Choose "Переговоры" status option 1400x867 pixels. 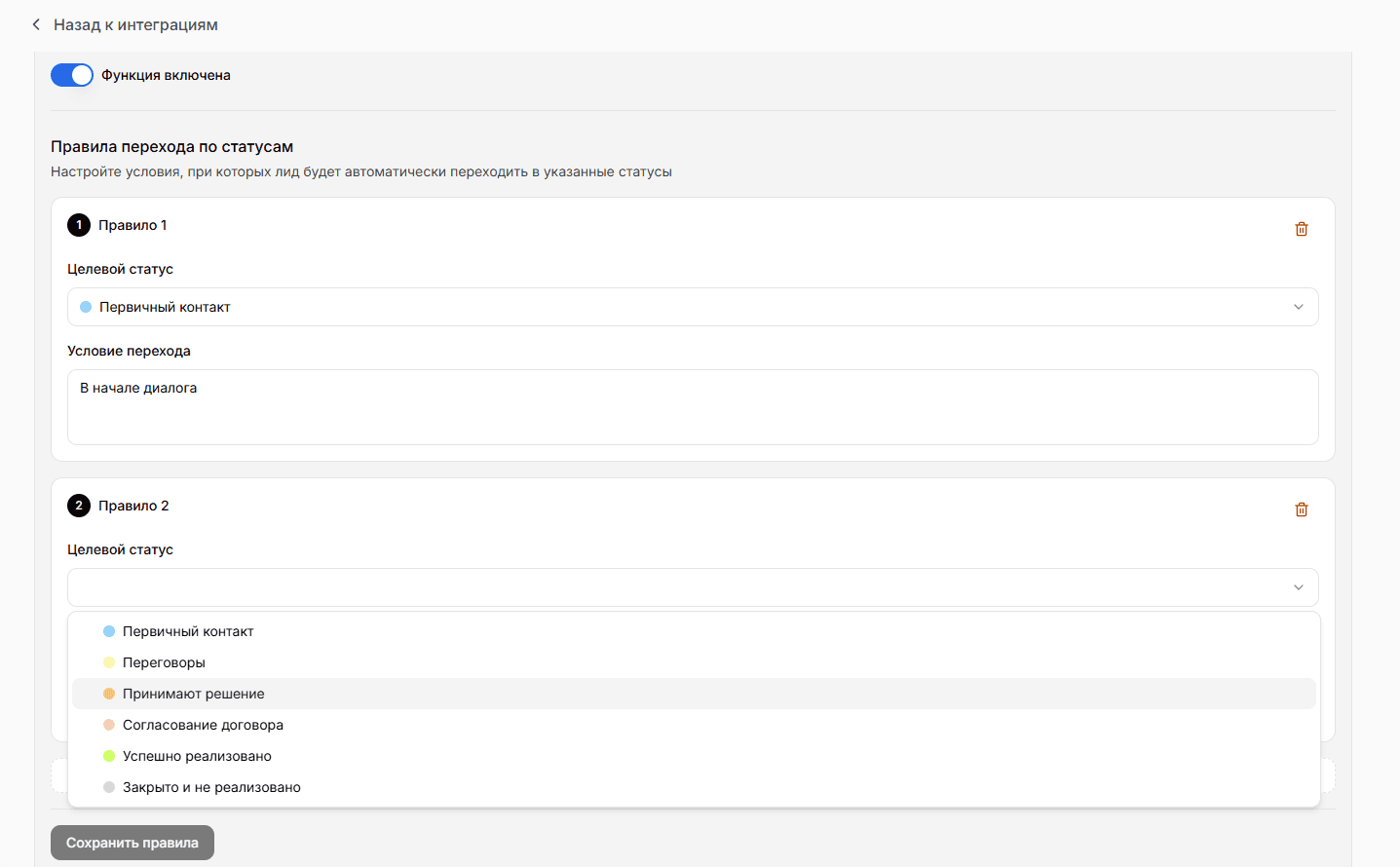click(x=164, y=662)
